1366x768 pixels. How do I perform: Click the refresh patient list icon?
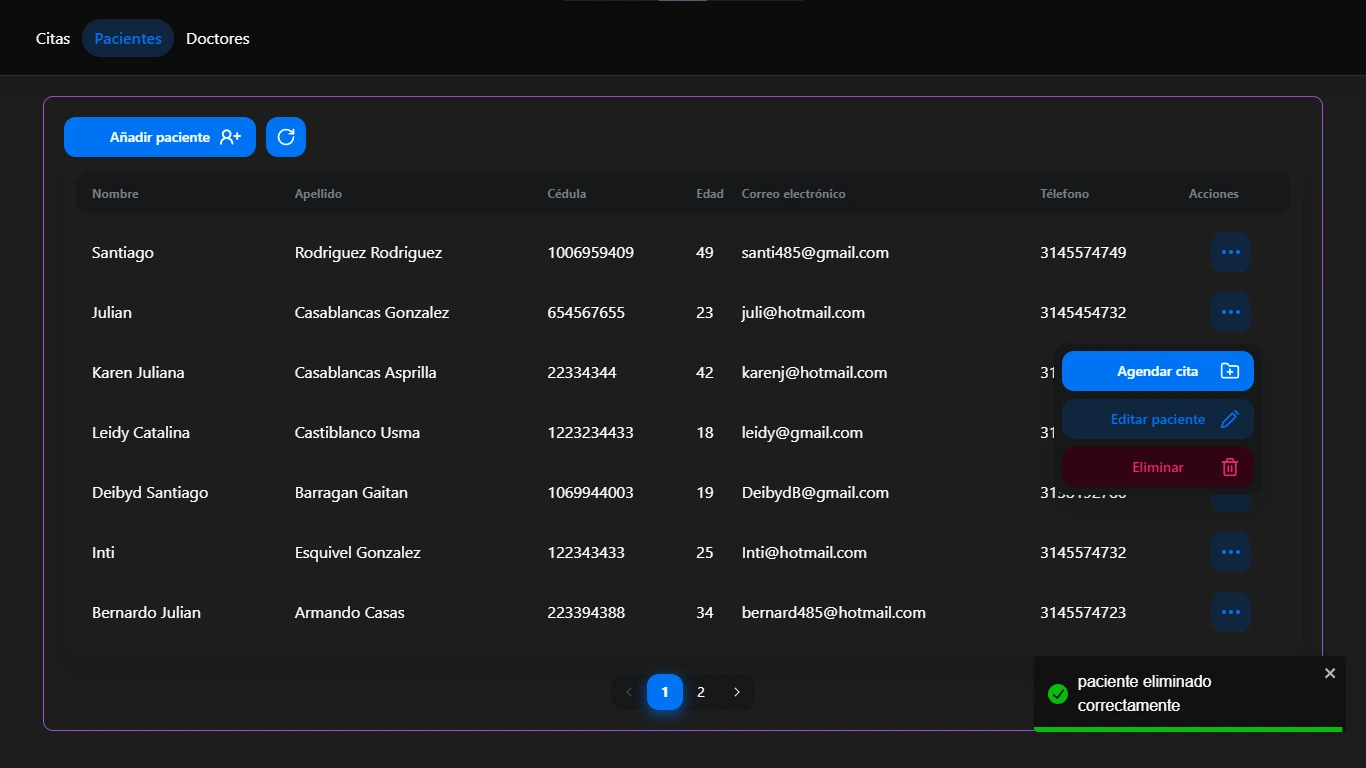click(x=286, y=137)
